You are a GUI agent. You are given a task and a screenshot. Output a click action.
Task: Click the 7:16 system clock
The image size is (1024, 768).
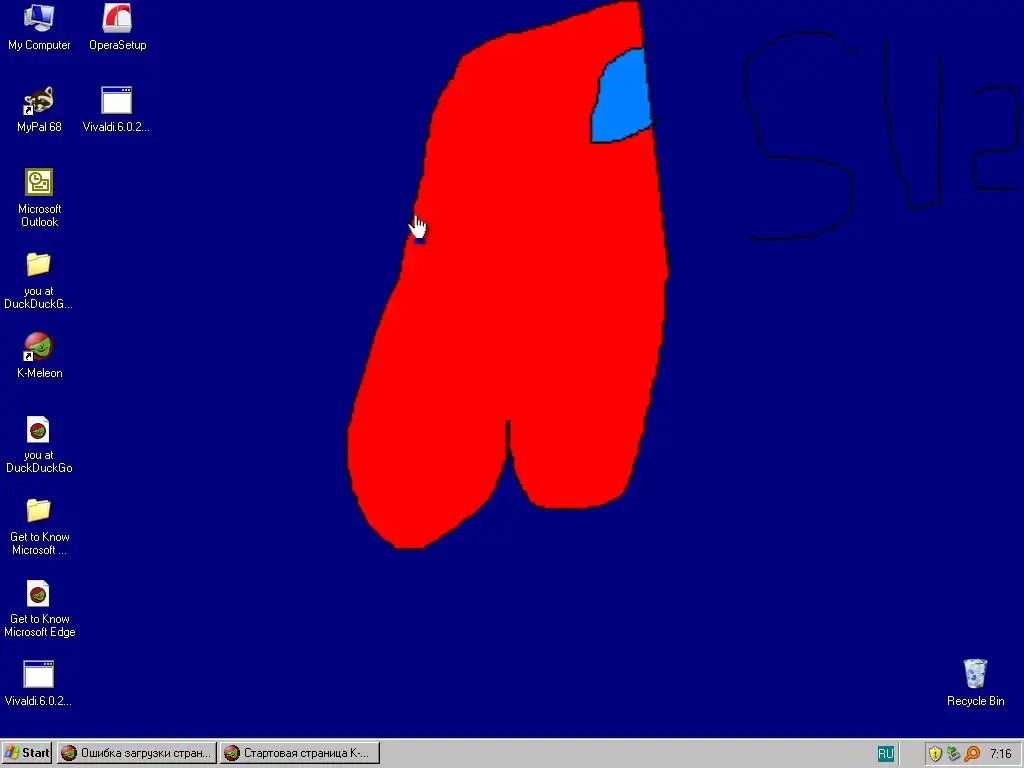1000,754
